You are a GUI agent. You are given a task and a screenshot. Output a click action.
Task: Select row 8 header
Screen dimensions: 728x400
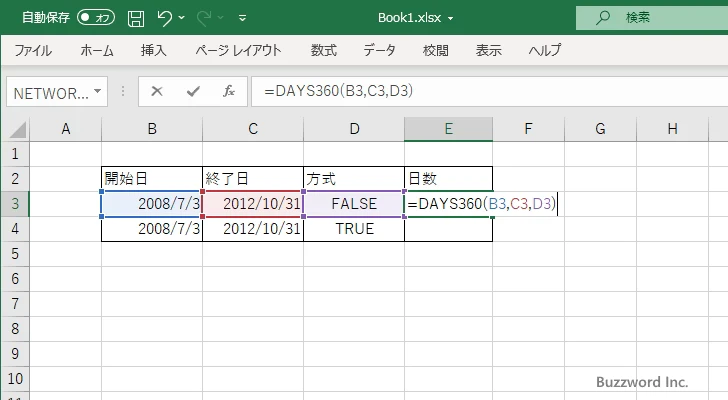pos(15,329)
